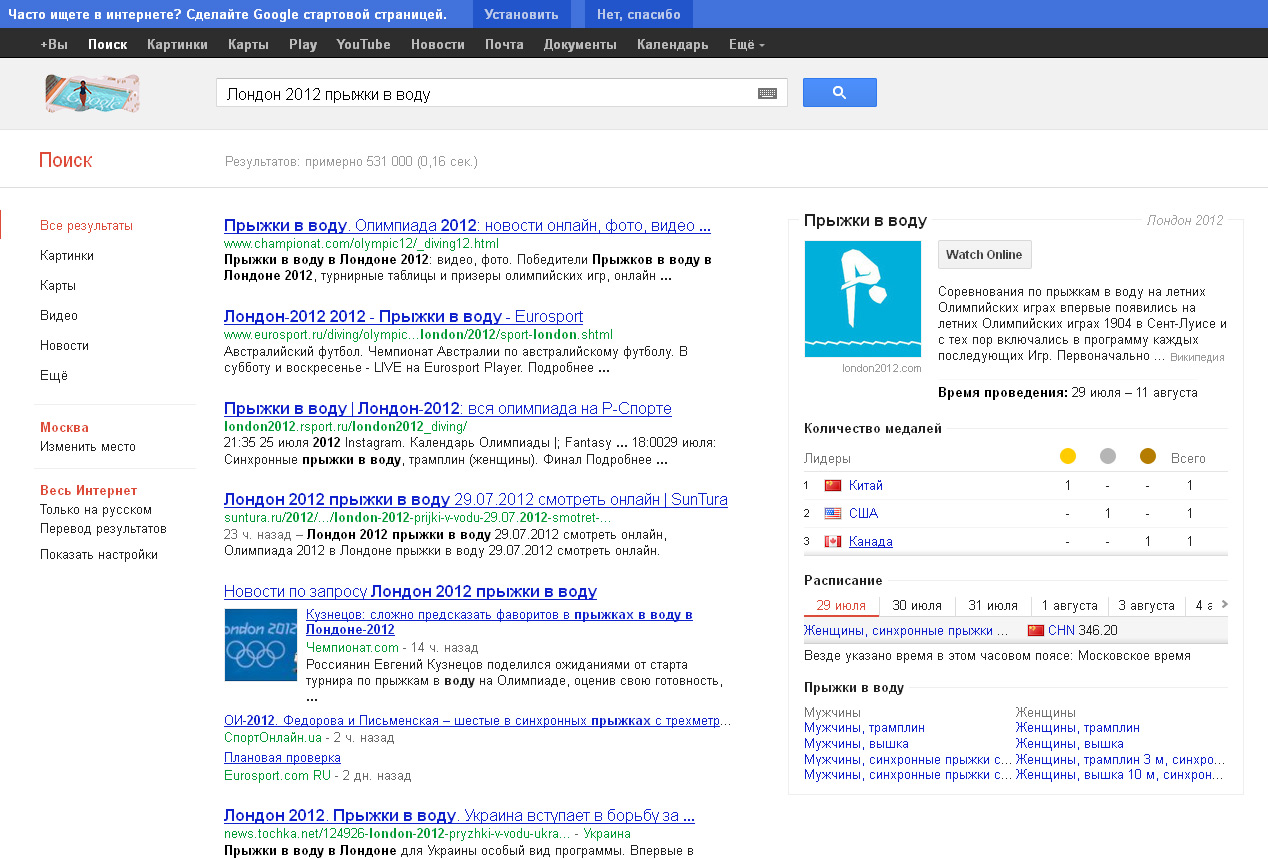Image resolution: width=1268 pixels, height=860 pixels.
Task: Click the diving pictogram image
Action: point(863,299)
